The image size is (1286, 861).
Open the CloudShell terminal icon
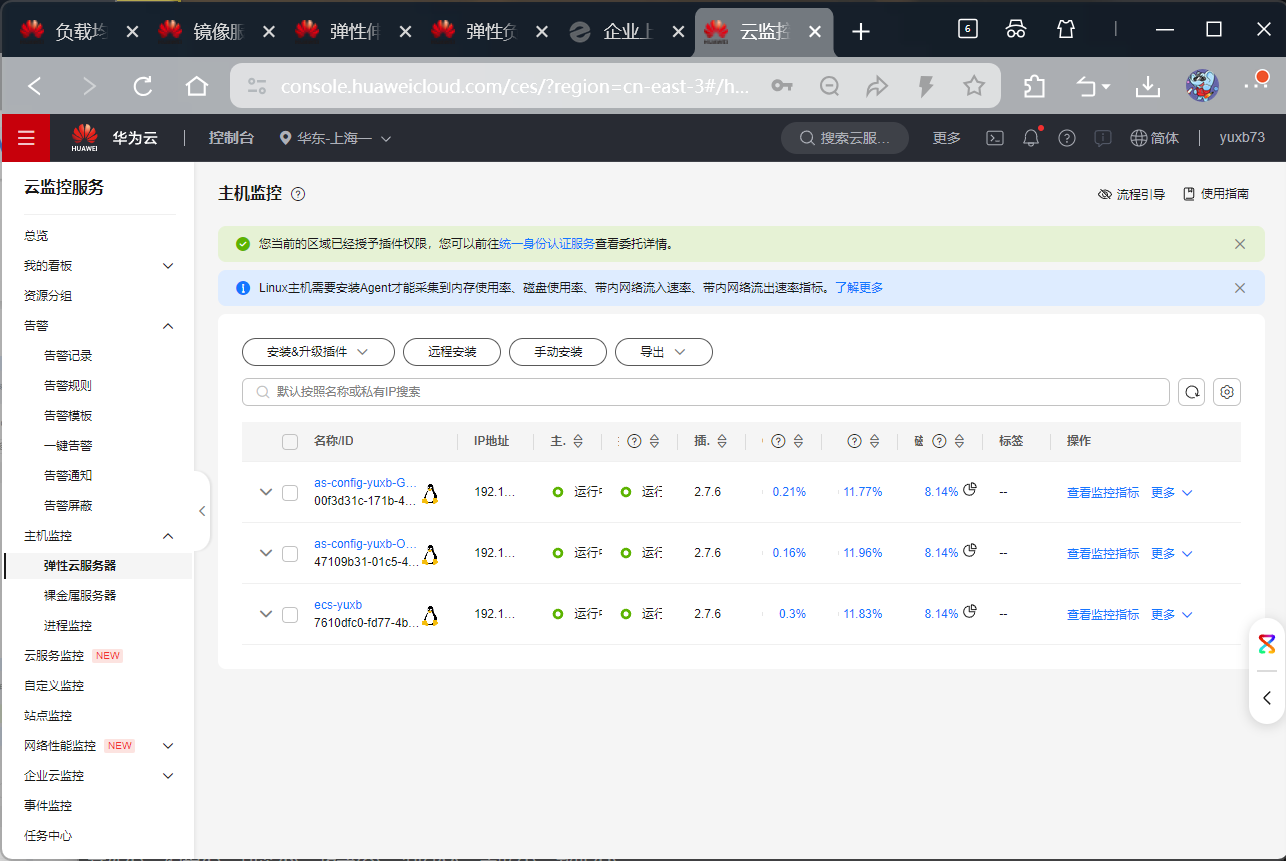[x=995, y=138]
